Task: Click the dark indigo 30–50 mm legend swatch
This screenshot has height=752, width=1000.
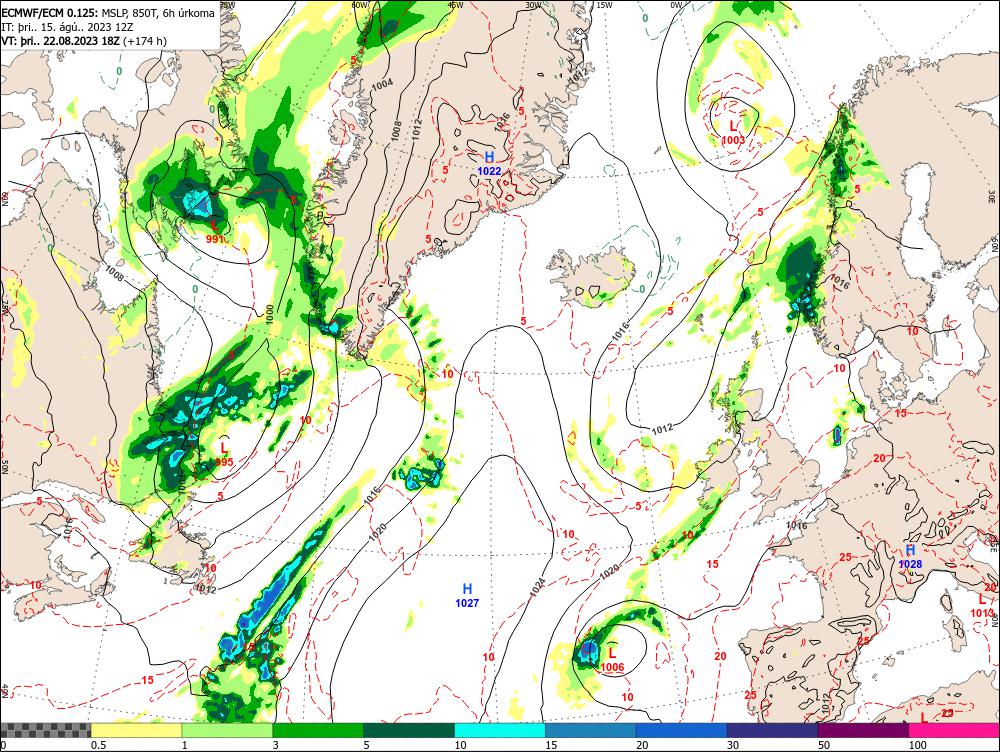Action: [x=772, y=730]
